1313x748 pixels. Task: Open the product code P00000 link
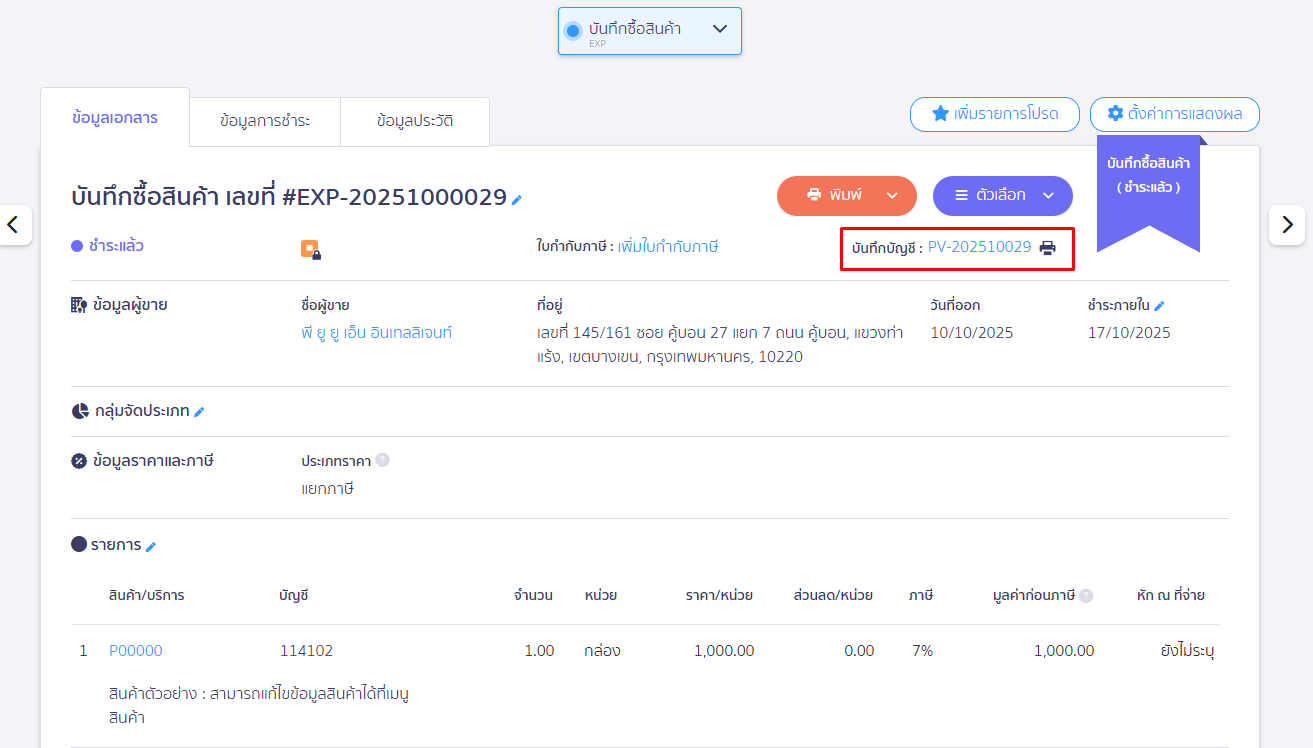coord(136,651)
